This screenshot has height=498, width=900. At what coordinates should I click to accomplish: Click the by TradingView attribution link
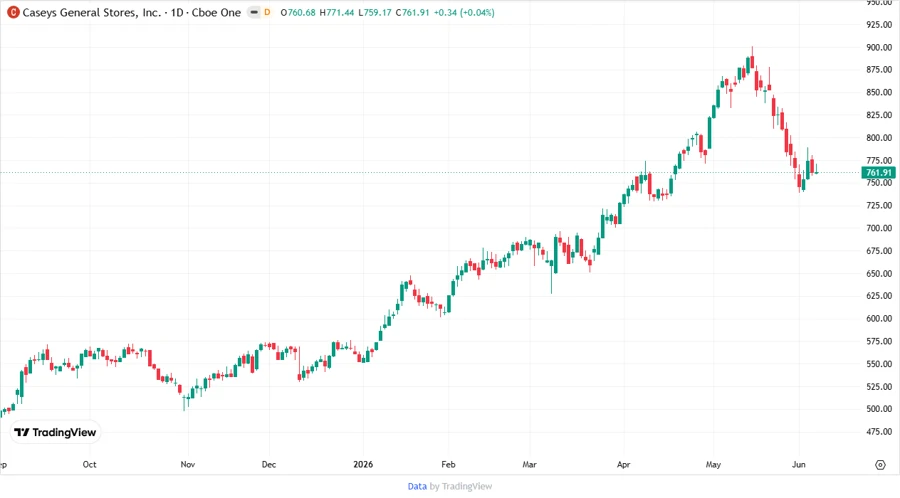(461, 487)
